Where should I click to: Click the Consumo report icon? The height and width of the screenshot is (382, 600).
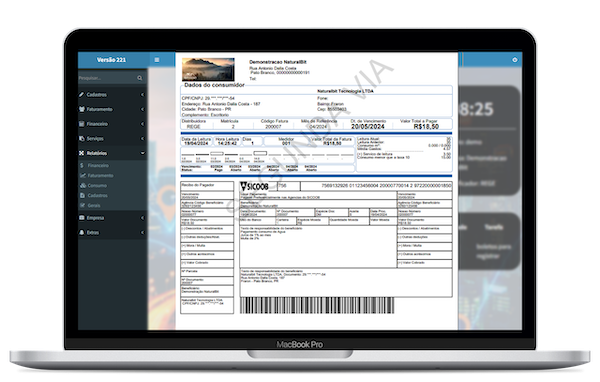point(82,185)
